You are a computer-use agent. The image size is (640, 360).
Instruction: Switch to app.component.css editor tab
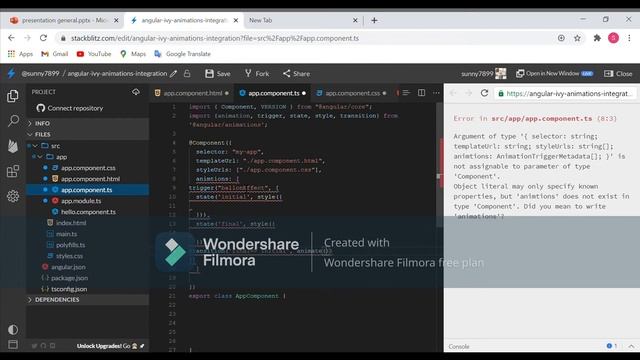351,93
